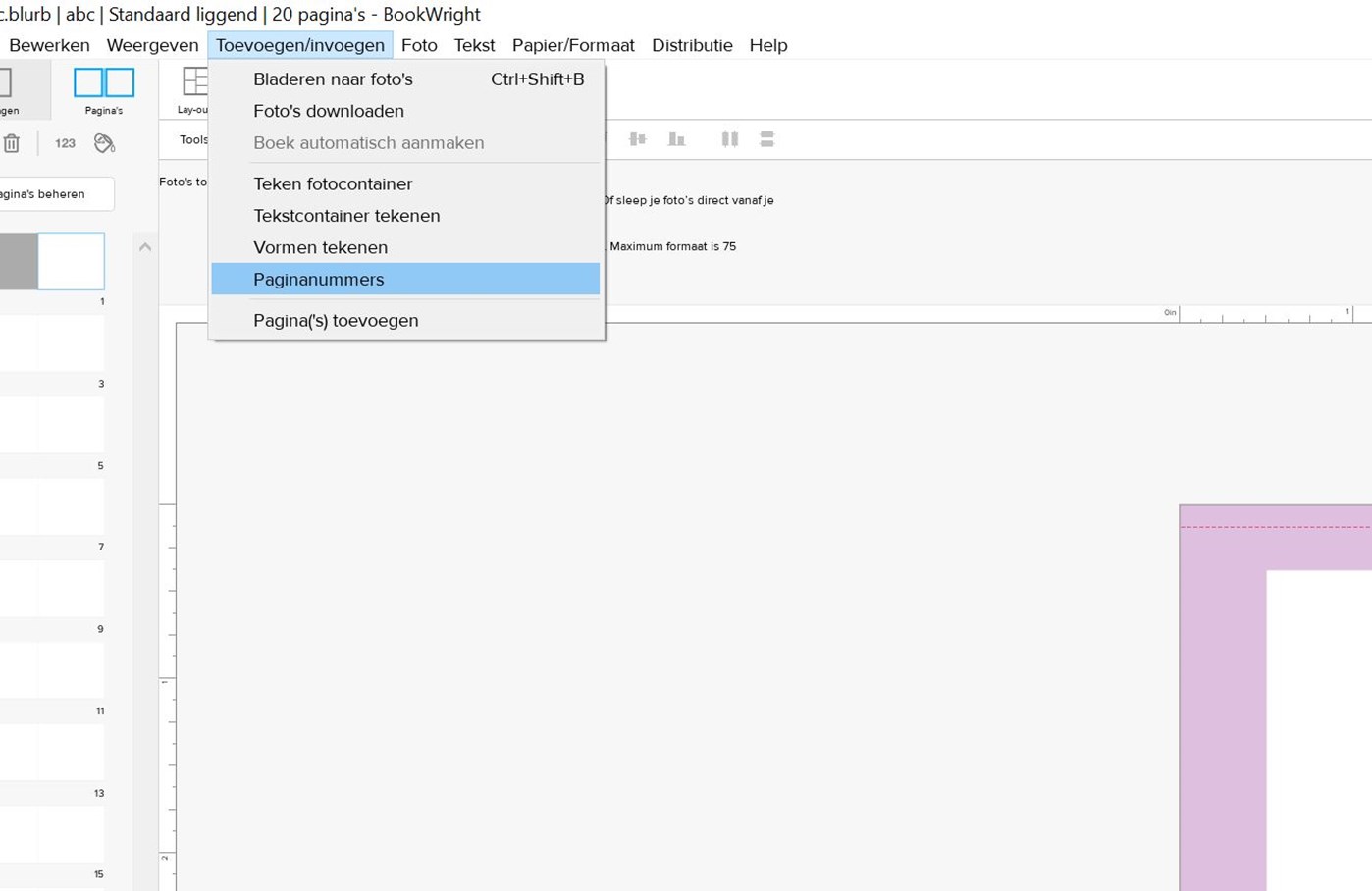Click the align bottom icon

point(676,139)
